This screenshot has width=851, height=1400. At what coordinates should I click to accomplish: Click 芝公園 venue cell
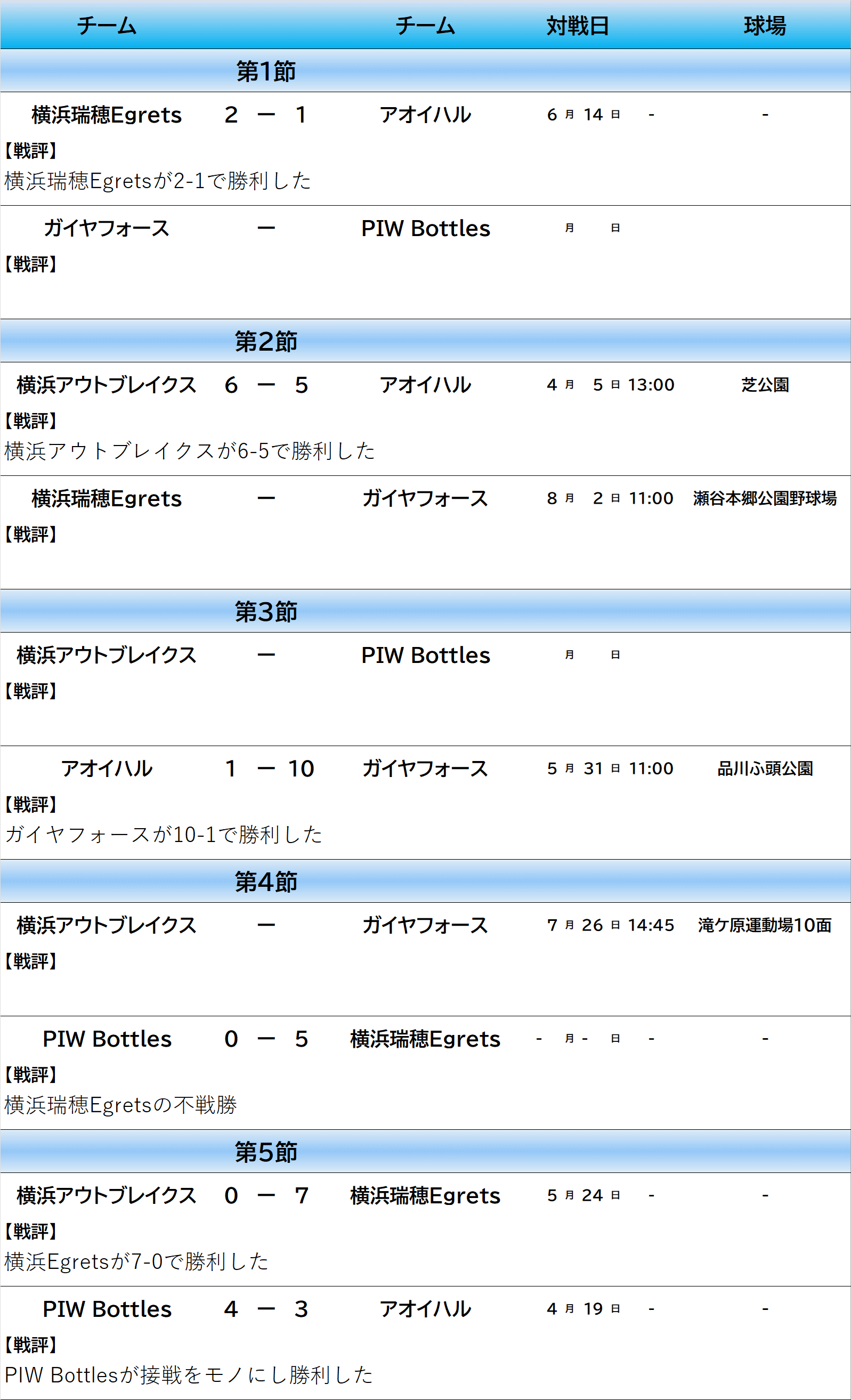pos(765,385)
